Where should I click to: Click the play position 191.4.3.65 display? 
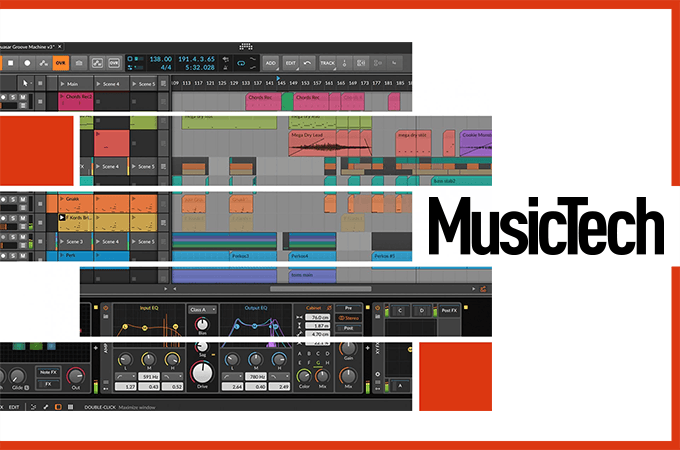(x=196, y=59)
